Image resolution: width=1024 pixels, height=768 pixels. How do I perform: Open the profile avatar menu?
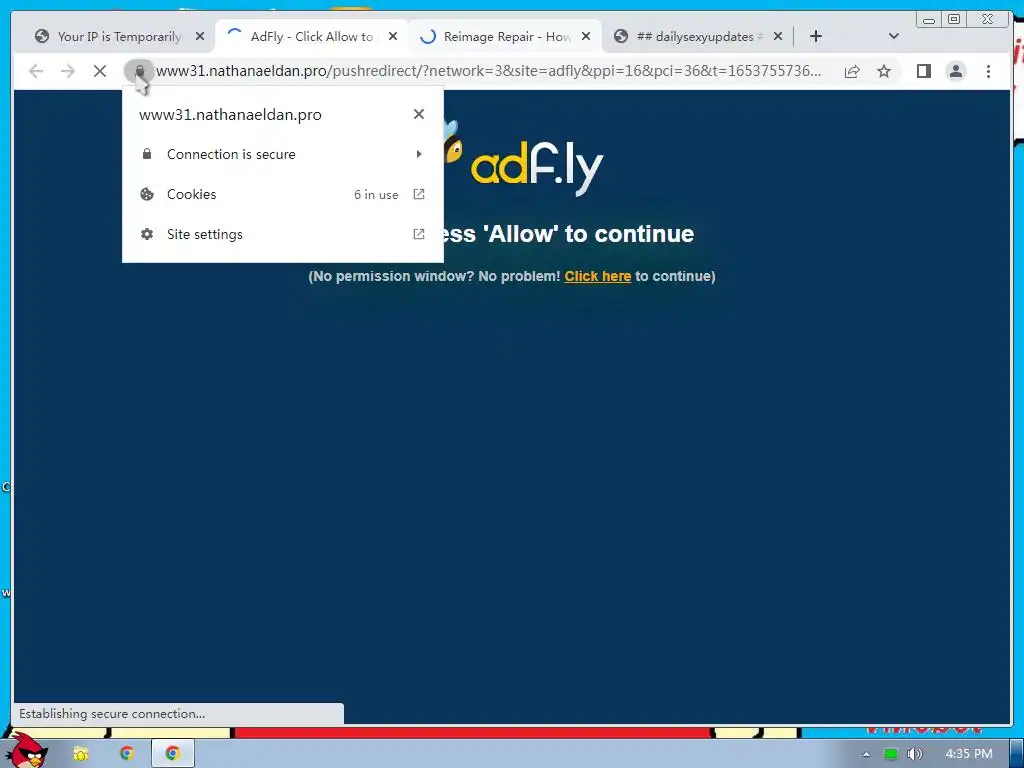pos(955,71)
